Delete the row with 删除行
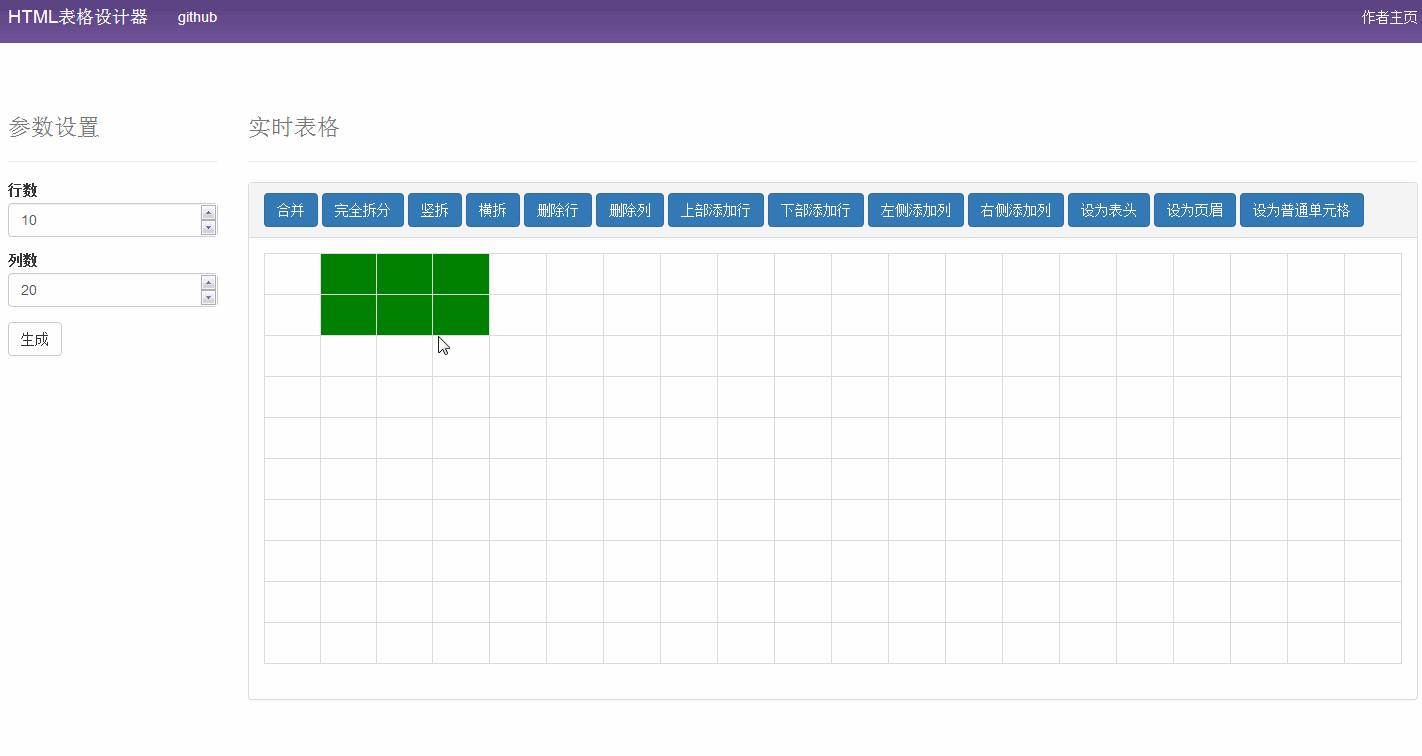Image resolution: width=1422 pixels, height=756 pixels. [558, 211]
